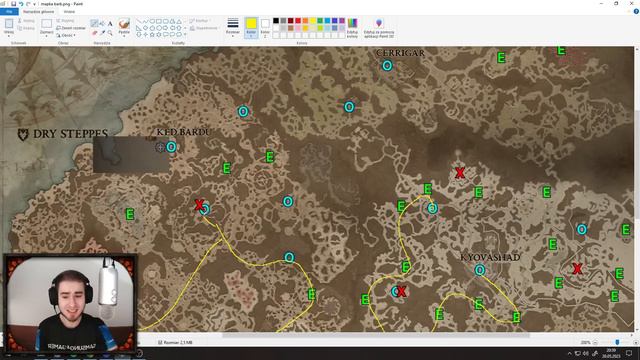The image size is (640, 360).
Task: Click the Redo arrow in title bar
Action: point(28,4)
